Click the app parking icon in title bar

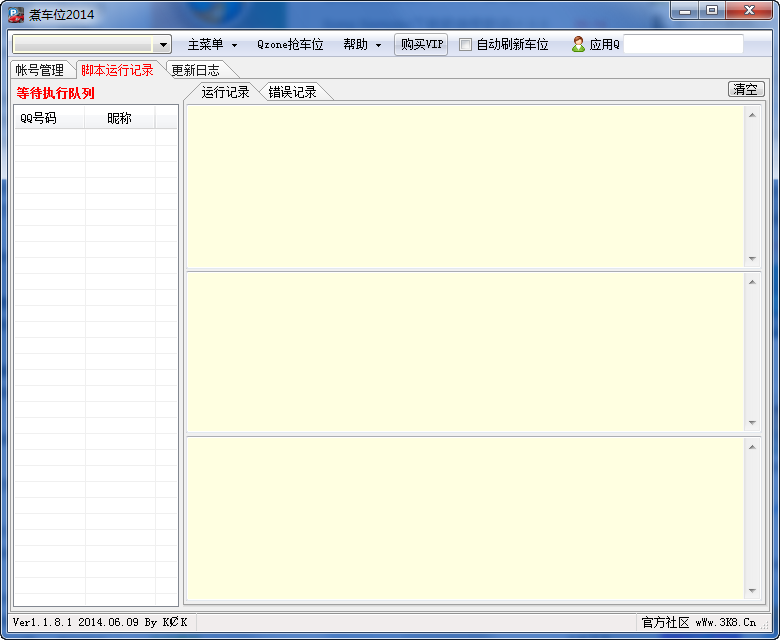[x=16, y=14]
